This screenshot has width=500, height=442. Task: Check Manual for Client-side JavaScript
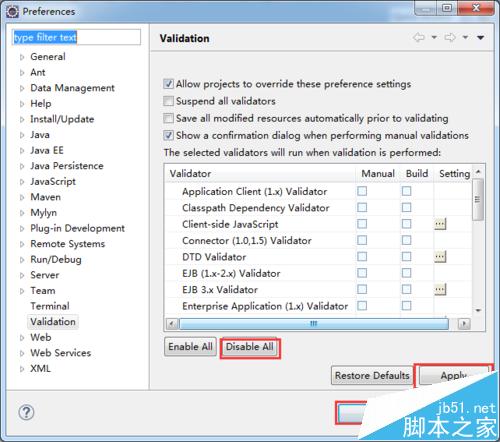pos(362,224)
